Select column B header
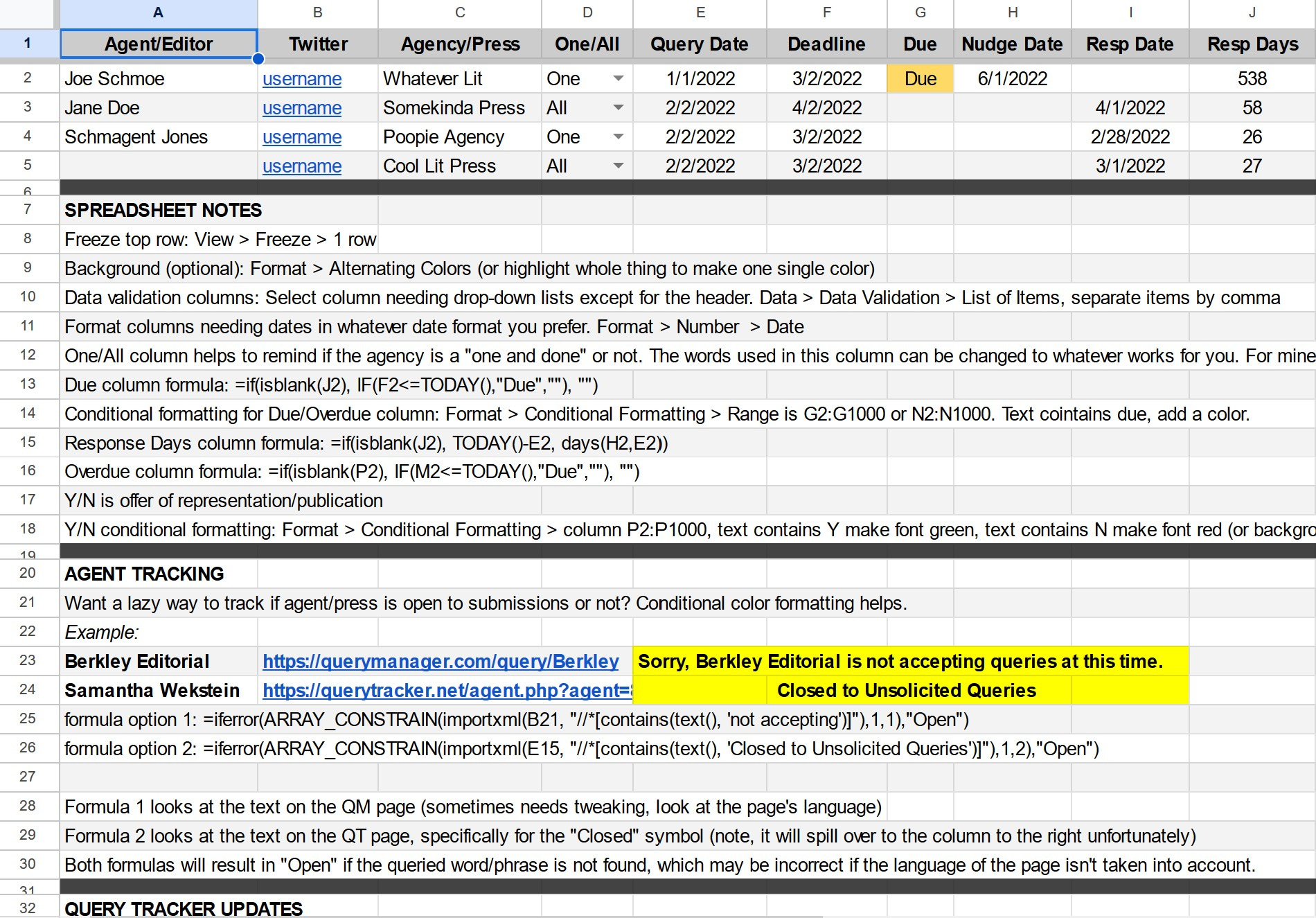Screen dimensions: 1316x918 [318, 12]
